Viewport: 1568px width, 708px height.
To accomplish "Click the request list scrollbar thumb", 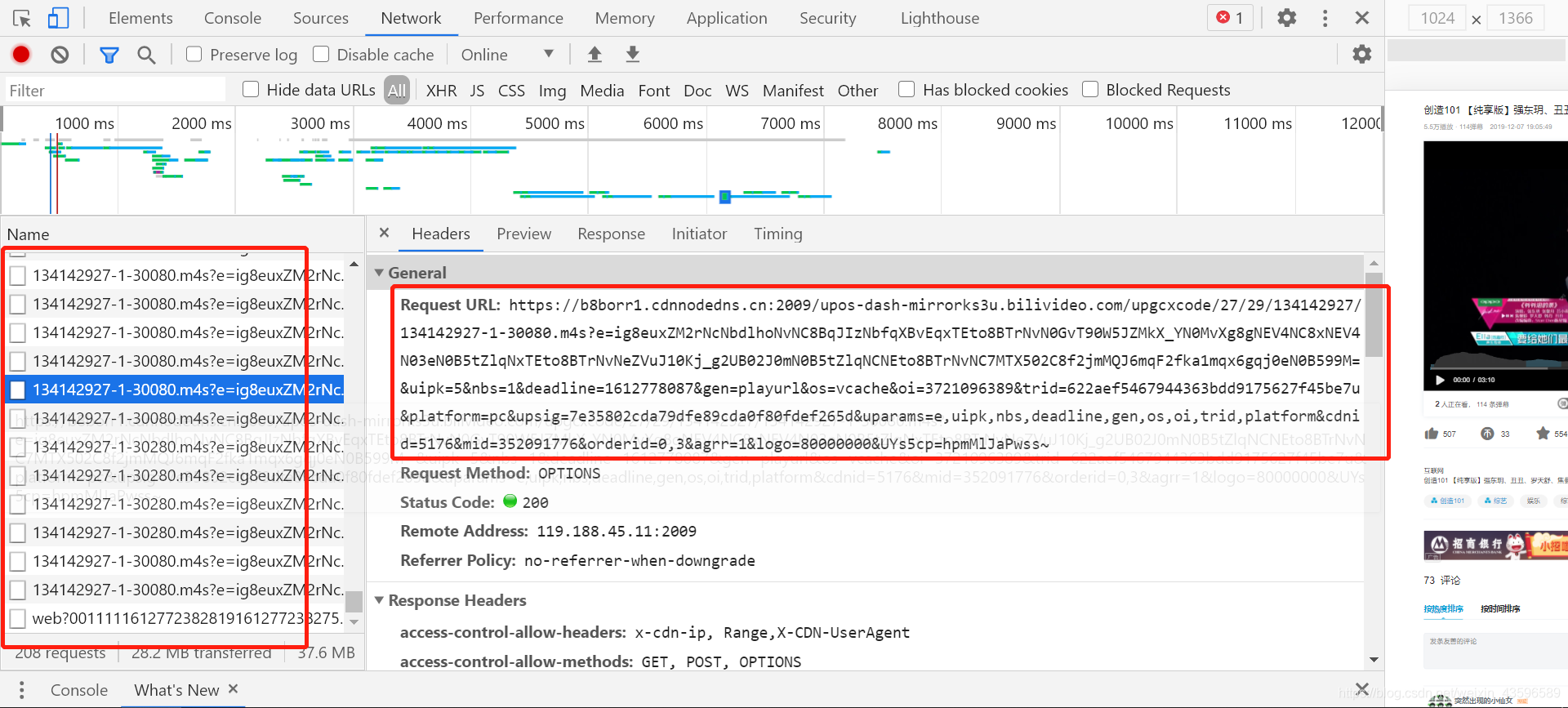I will coord(354,601).
